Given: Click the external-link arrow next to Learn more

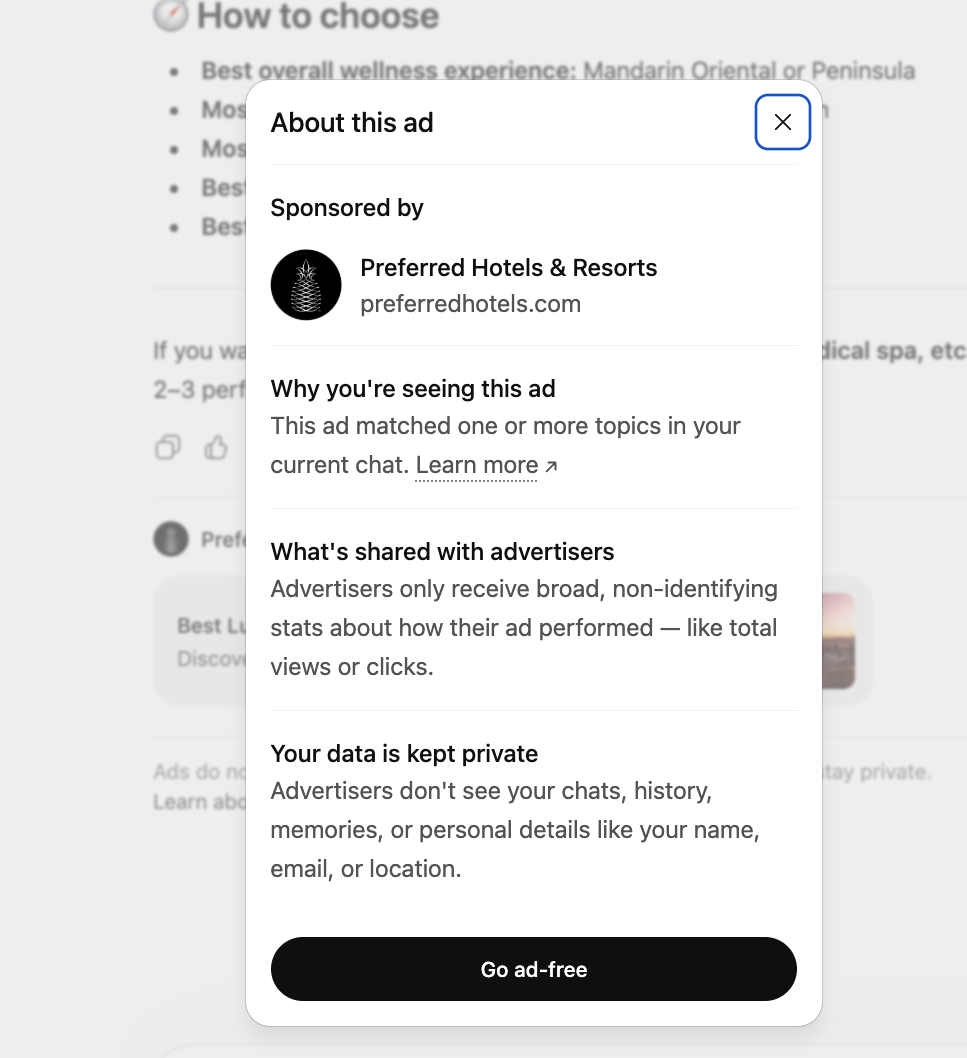Looking at the screenshot, I should pos(551,465).
